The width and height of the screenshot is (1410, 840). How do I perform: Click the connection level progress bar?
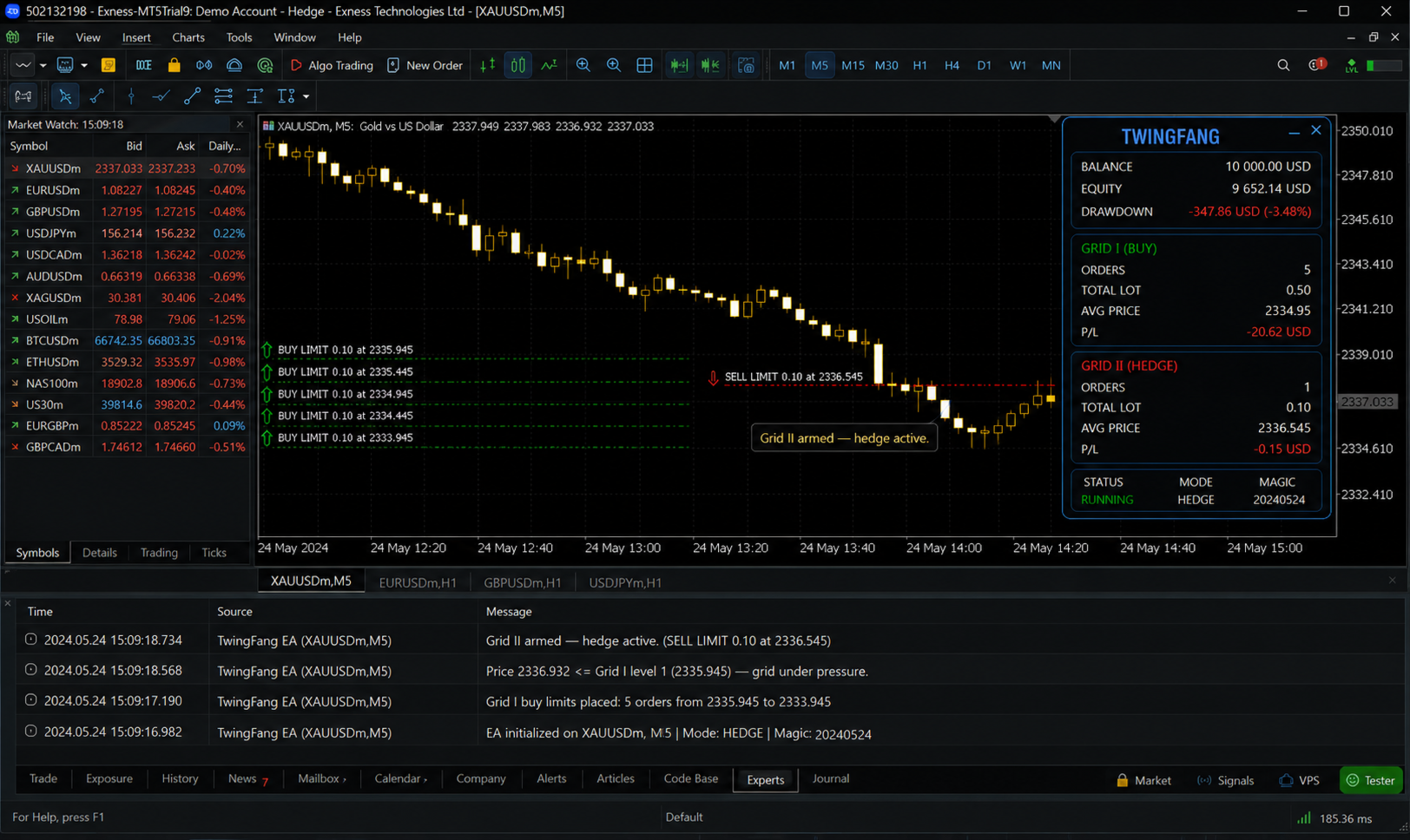(x=1384, y=65)
